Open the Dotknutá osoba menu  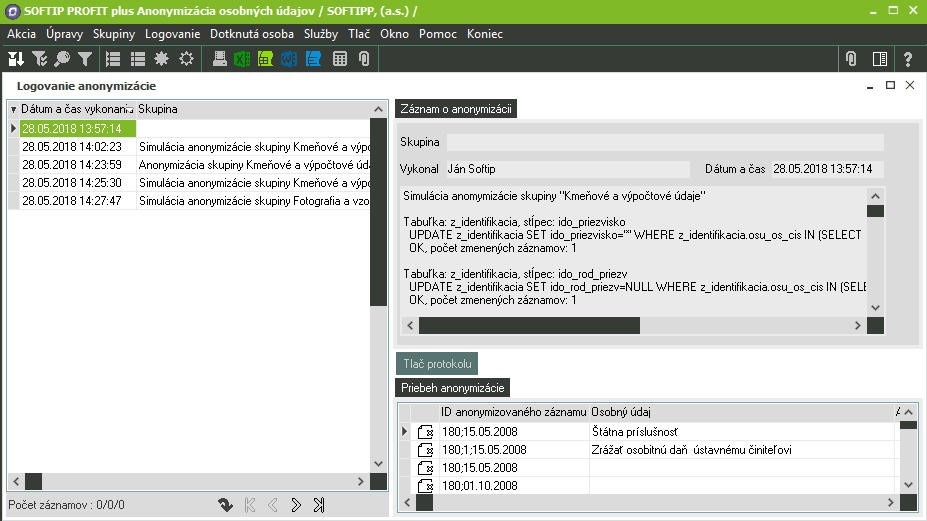click(x=252, y=34)
